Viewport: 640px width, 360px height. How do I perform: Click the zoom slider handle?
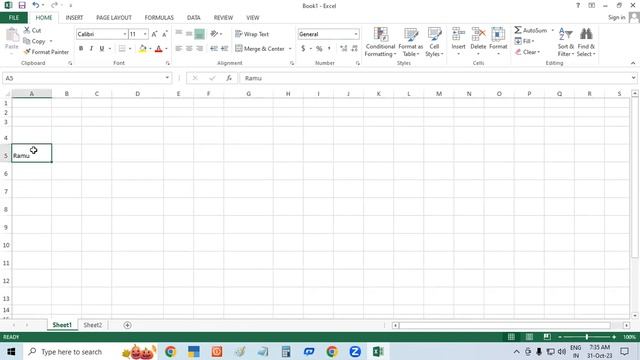587,337
